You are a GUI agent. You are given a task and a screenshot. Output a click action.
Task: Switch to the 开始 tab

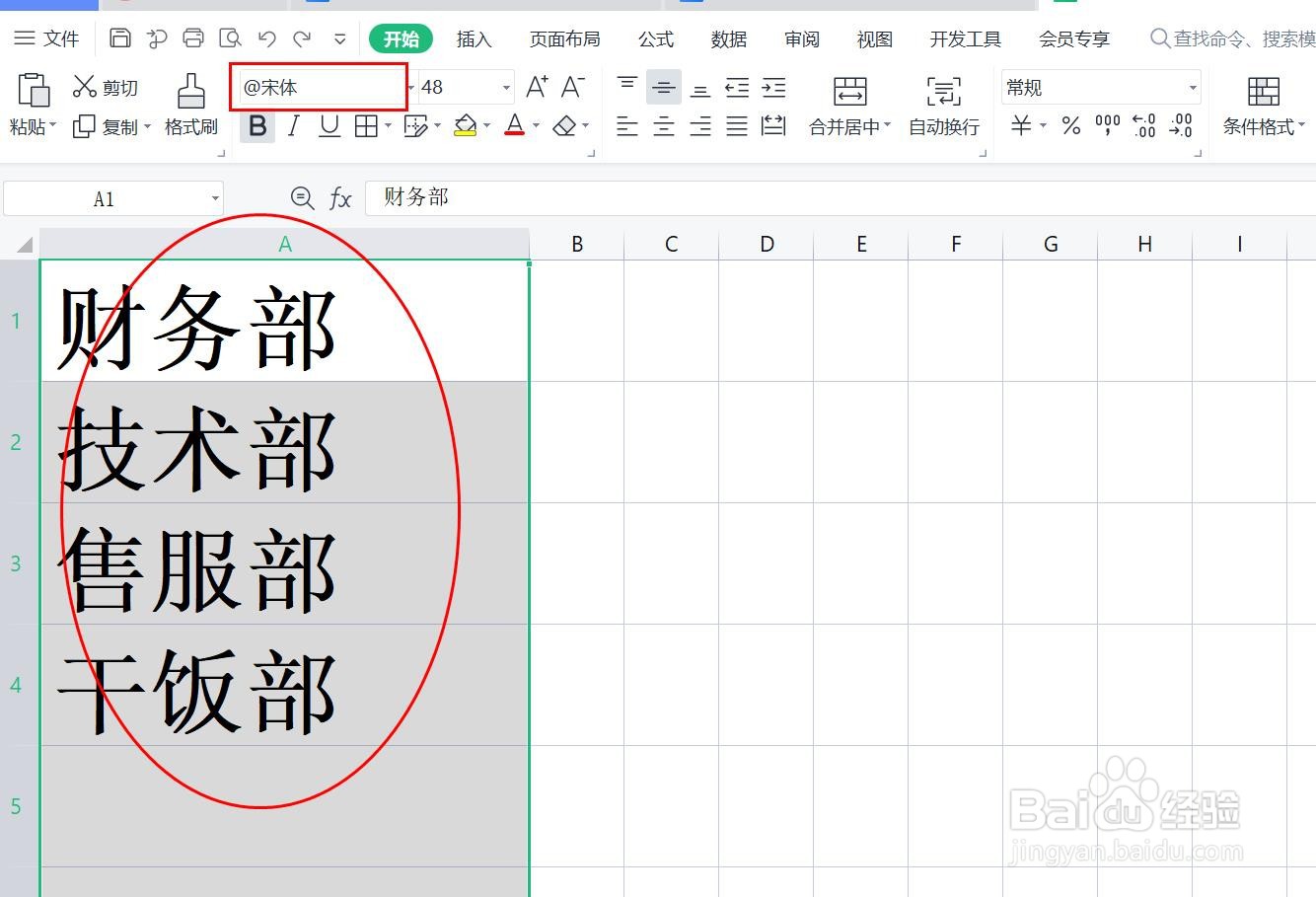tap(401, 38)
